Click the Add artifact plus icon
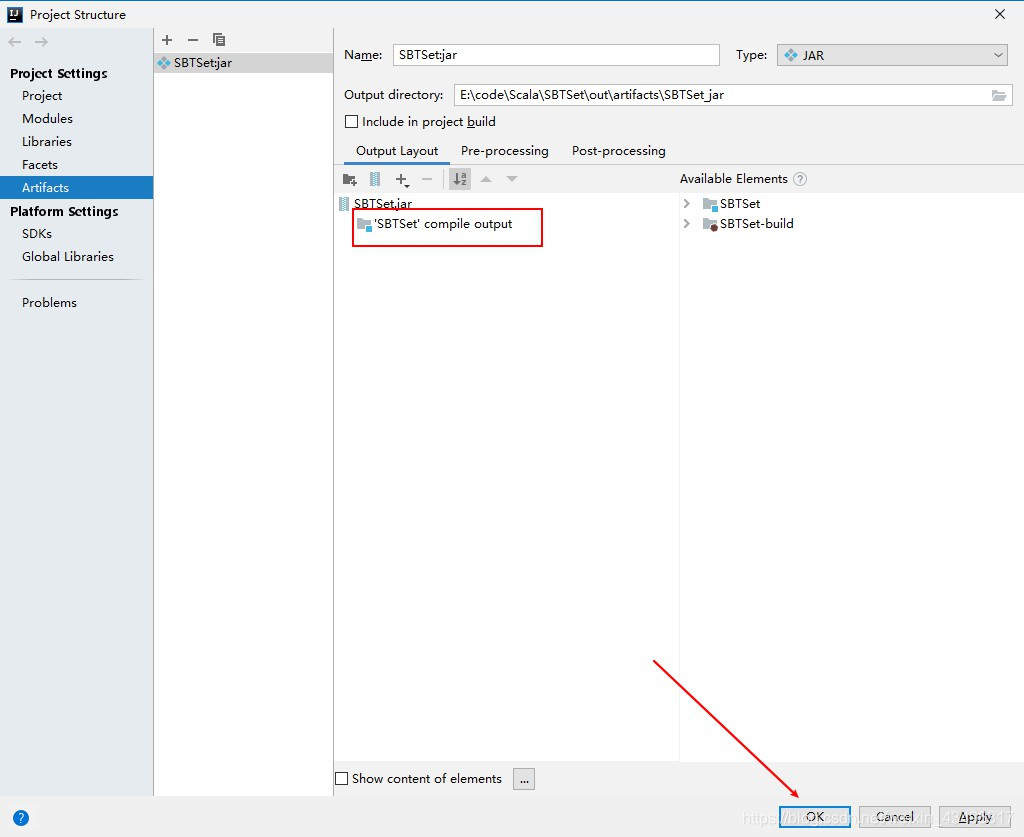1024x837 pixels. (167, 40)
